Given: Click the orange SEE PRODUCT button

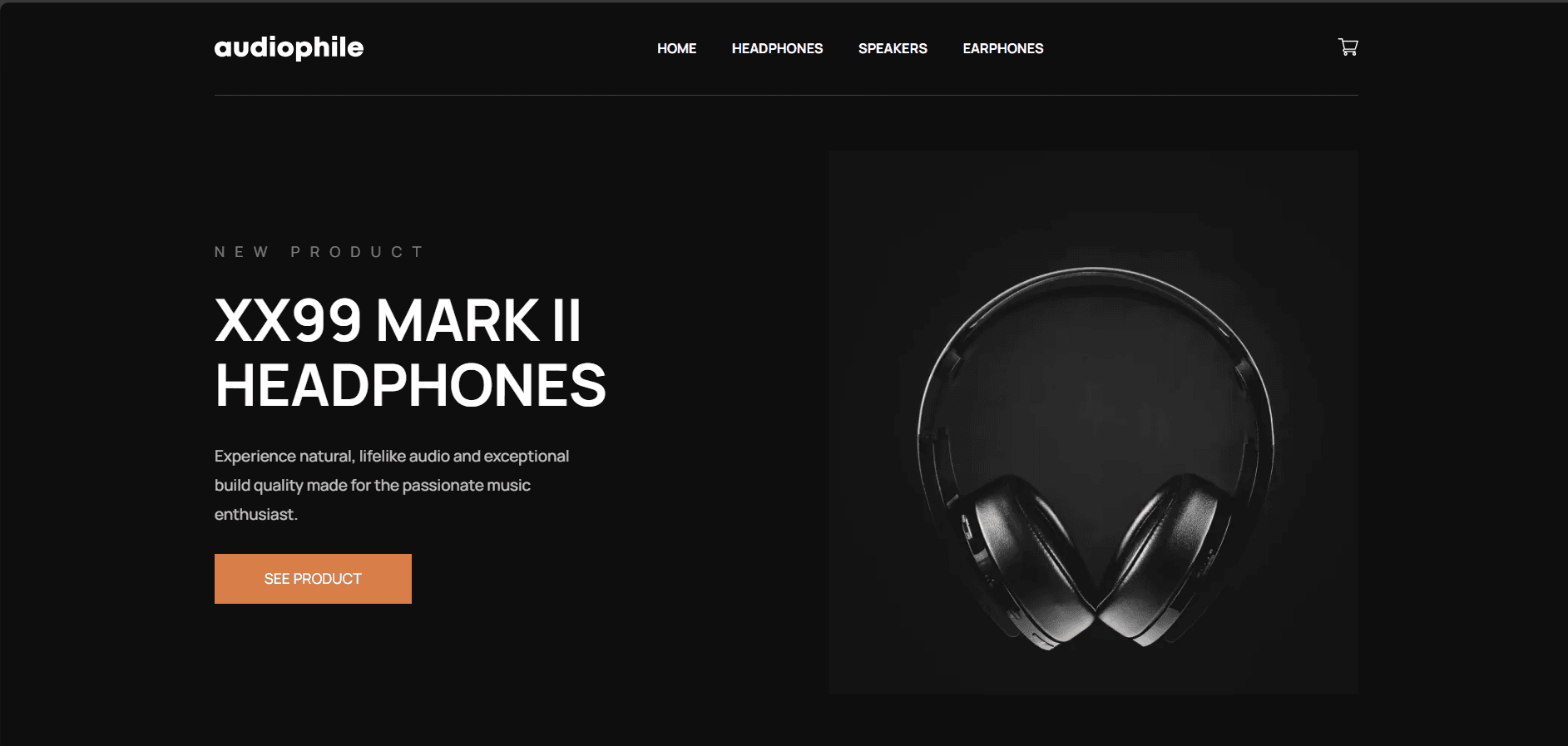Looking at the screenshot, I should pyautogui.click(x=313, y=579).
